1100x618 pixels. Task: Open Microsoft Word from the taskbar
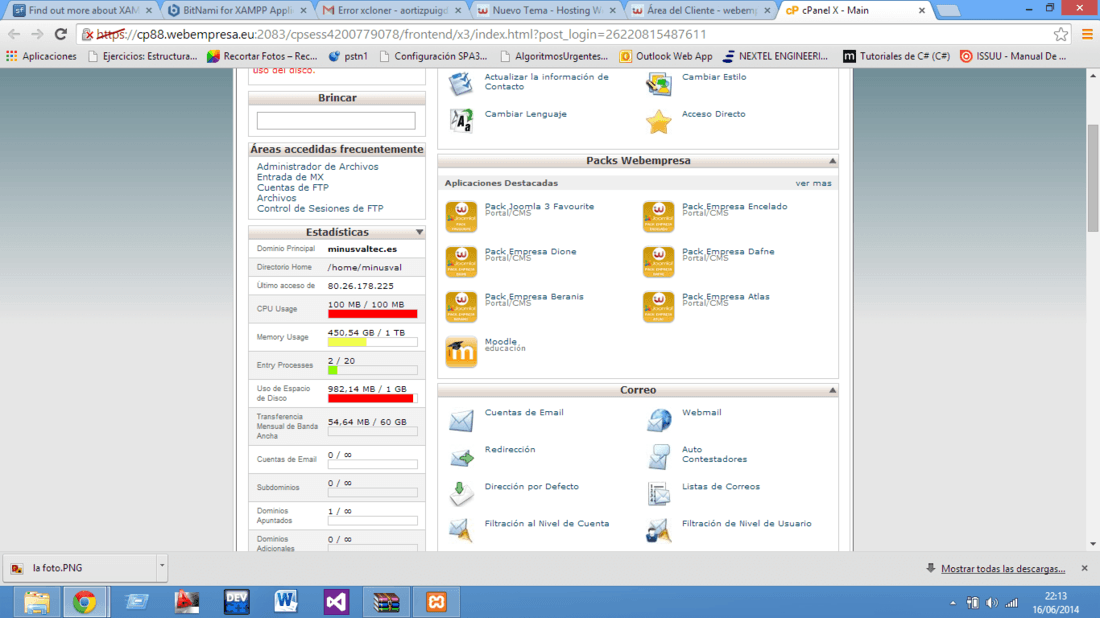point(286,602)
